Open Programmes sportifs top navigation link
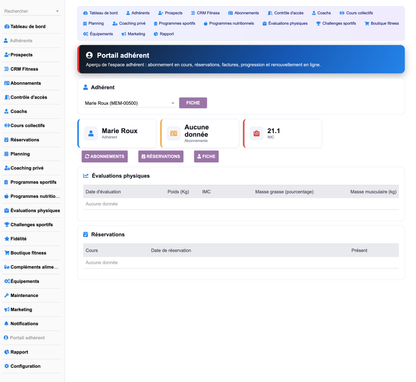416x382 pixels. pos(174,23)
